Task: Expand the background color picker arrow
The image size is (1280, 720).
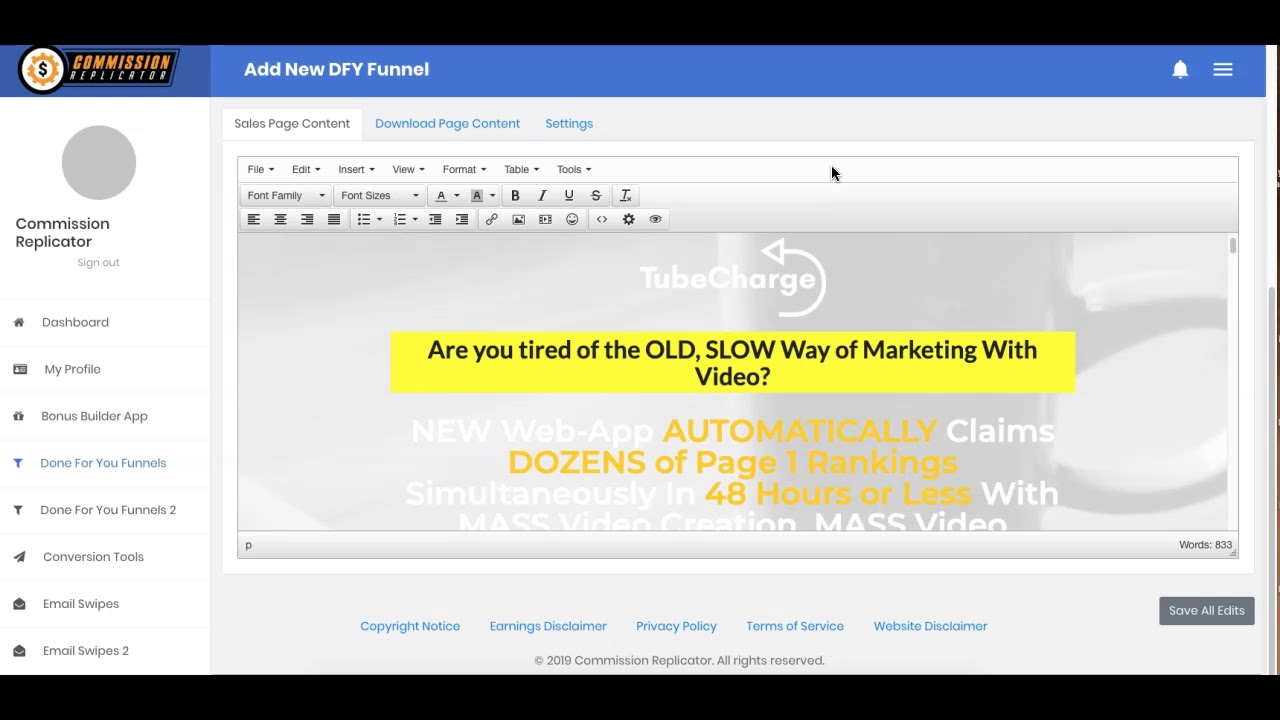Action: pos(492,196)
